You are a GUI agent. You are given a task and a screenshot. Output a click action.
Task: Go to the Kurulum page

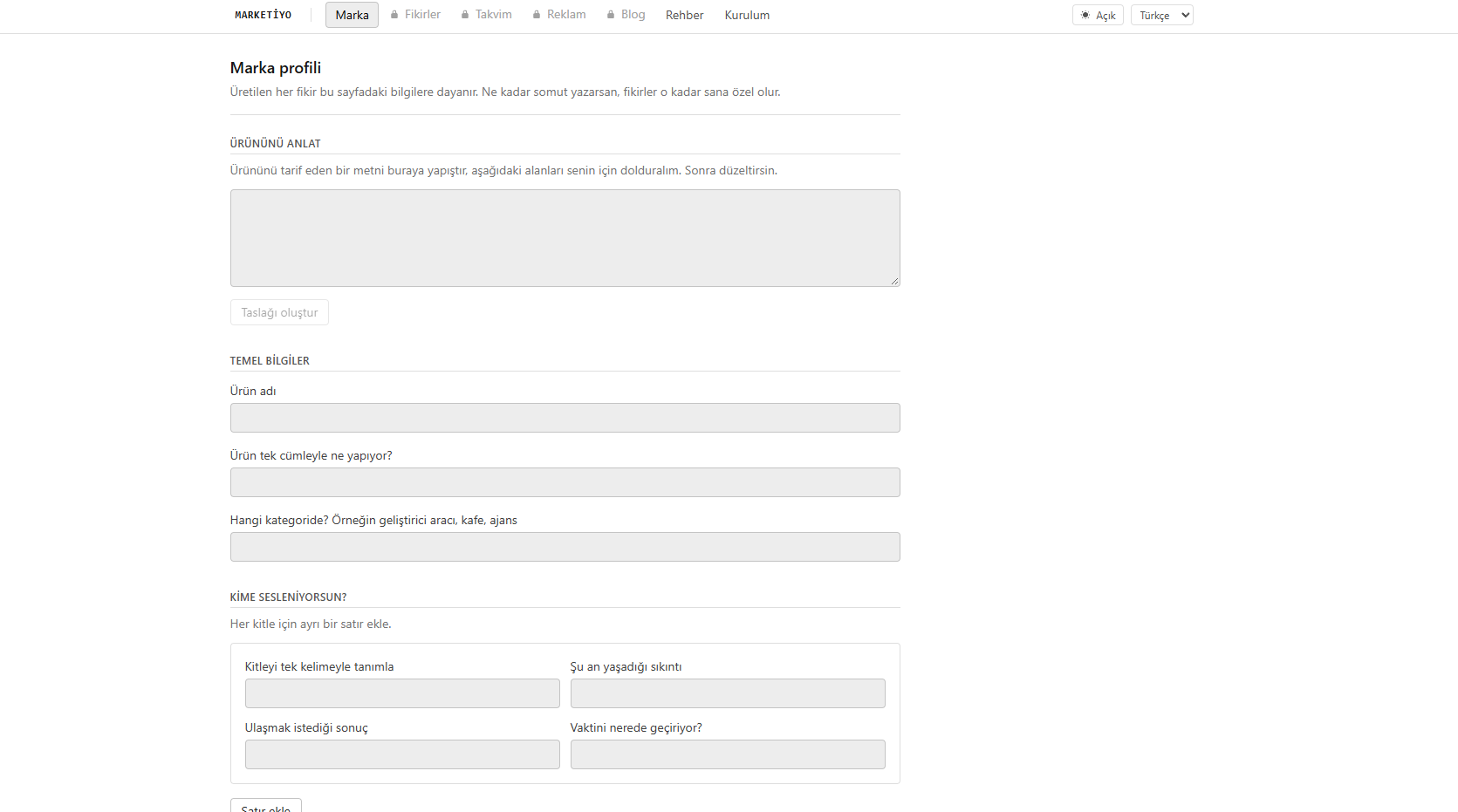tap(748, 15)
